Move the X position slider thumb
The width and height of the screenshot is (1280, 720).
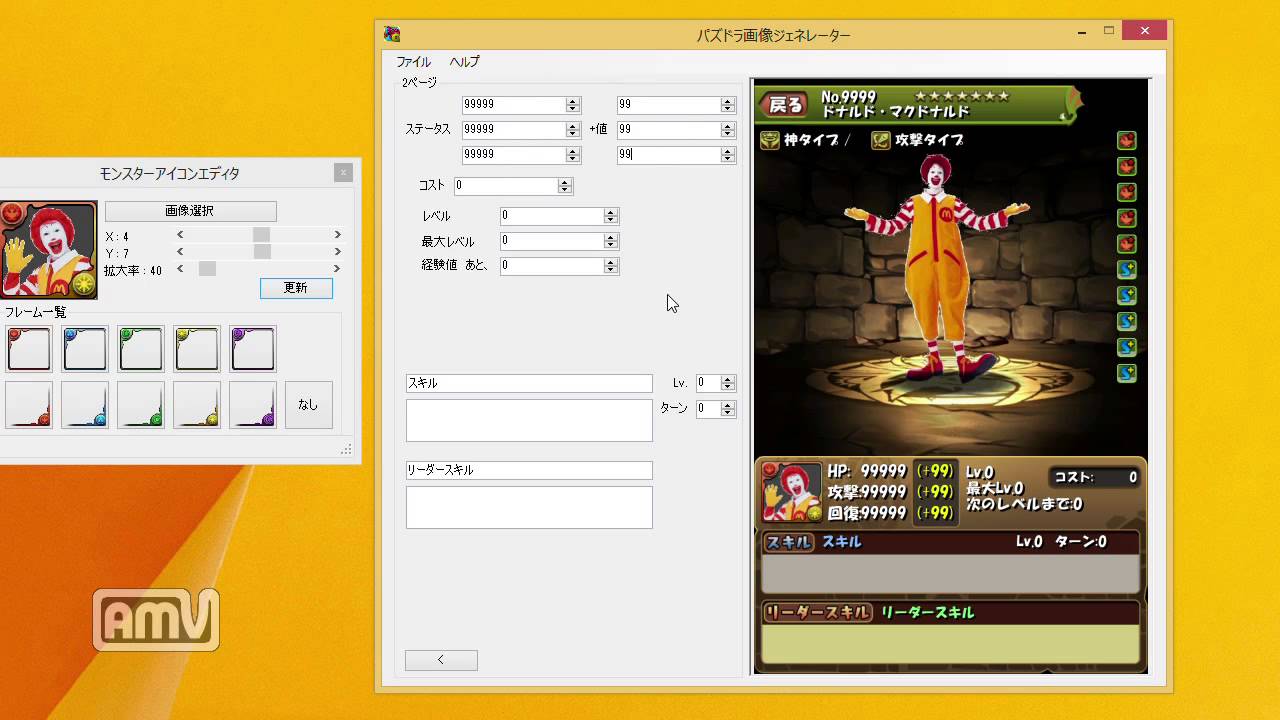(x=261, y=235)
